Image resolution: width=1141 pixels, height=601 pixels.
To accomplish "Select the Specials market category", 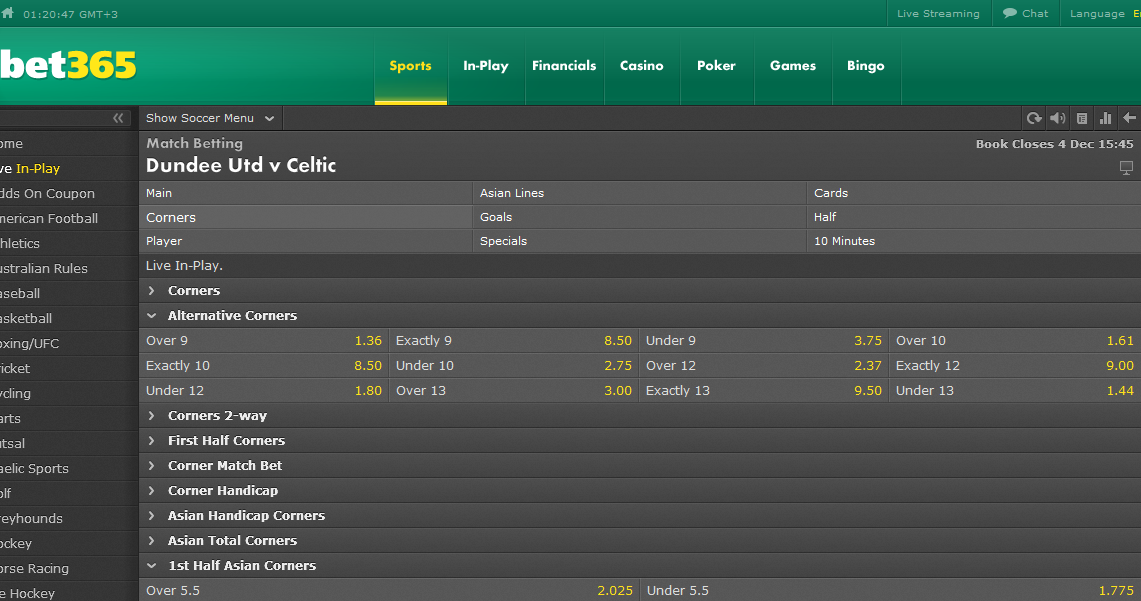I will tap(640, 241).
